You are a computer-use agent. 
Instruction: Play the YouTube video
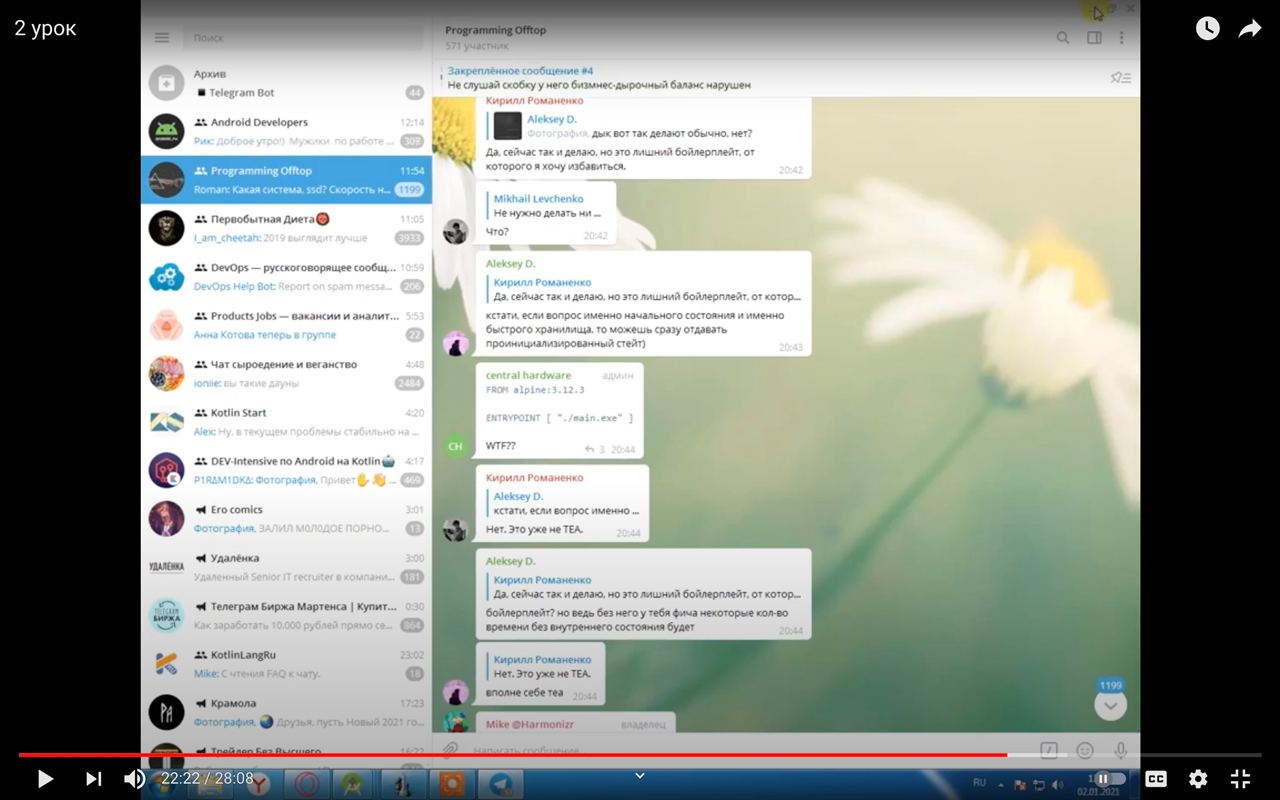coord(45,778)
